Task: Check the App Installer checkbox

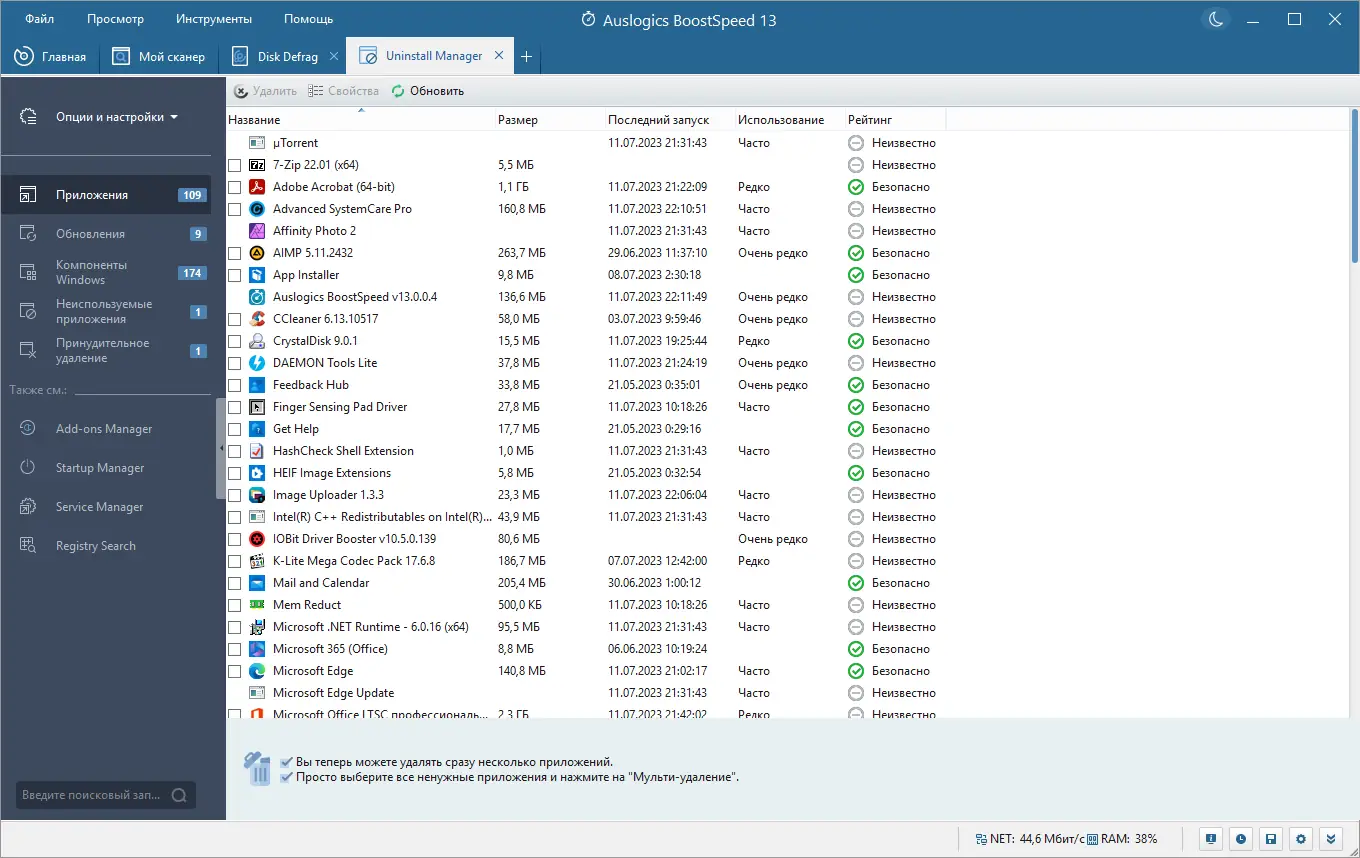Action: [x=235, y=275]
